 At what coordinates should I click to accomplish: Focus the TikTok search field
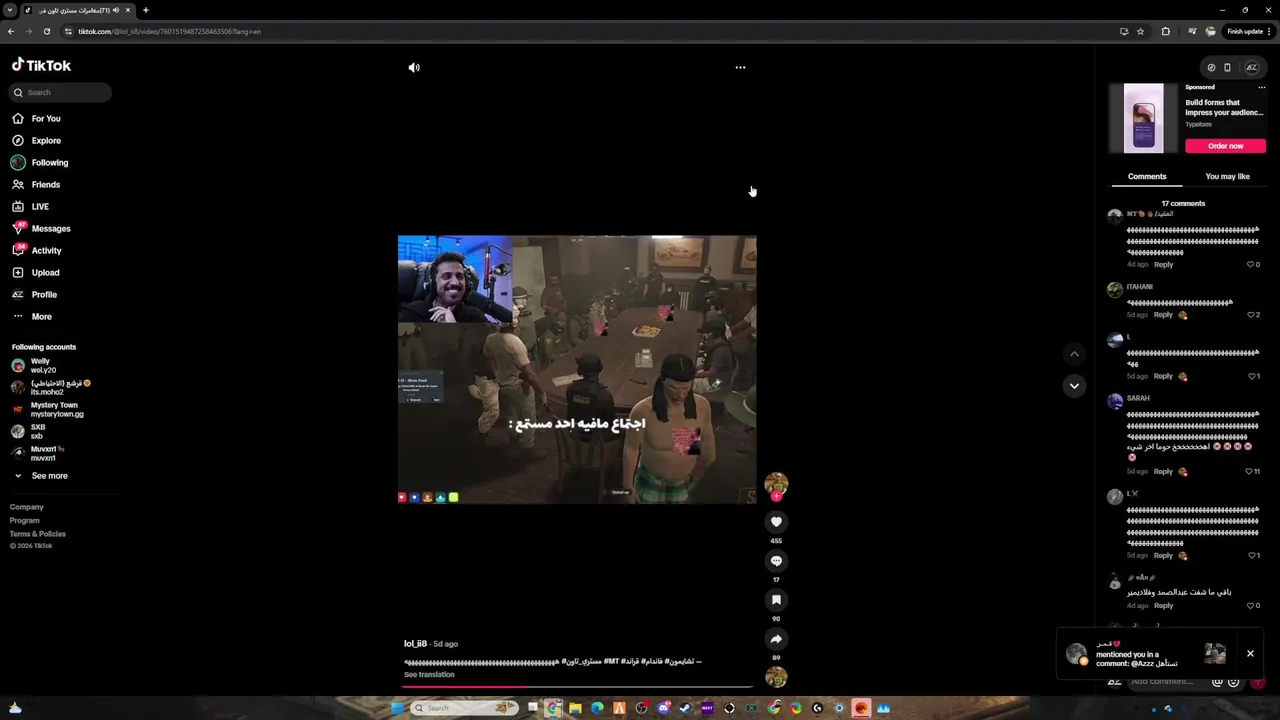coord(61,92)
